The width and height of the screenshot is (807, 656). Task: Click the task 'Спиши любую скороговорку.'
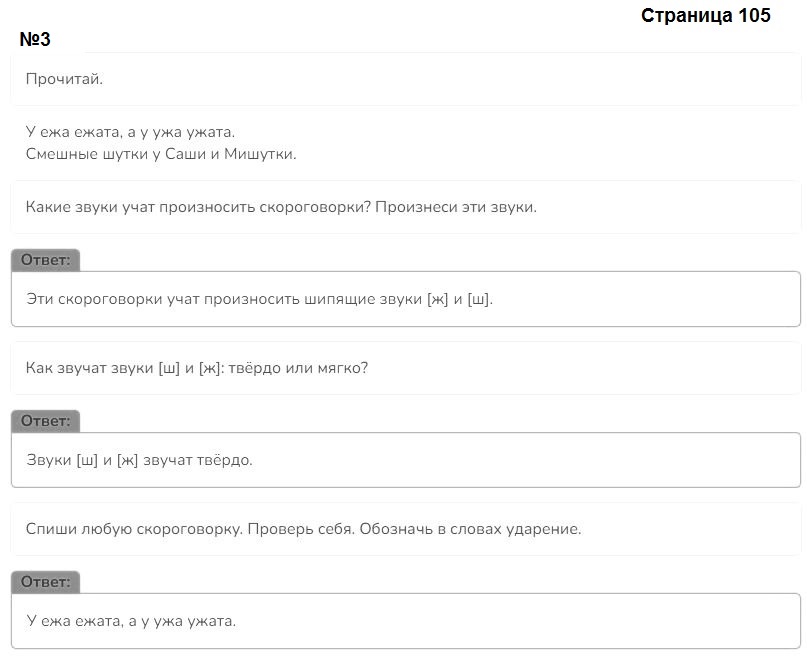[134, 529]
